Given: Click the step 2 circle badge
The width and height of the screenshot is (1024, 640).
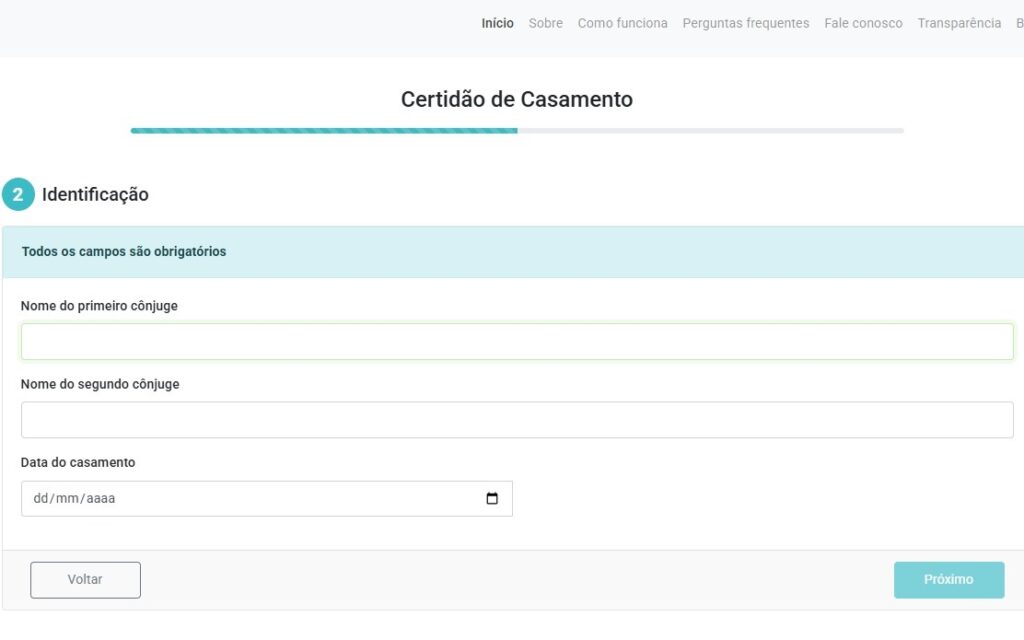Looking at the screenshot, I should [18, 195].
